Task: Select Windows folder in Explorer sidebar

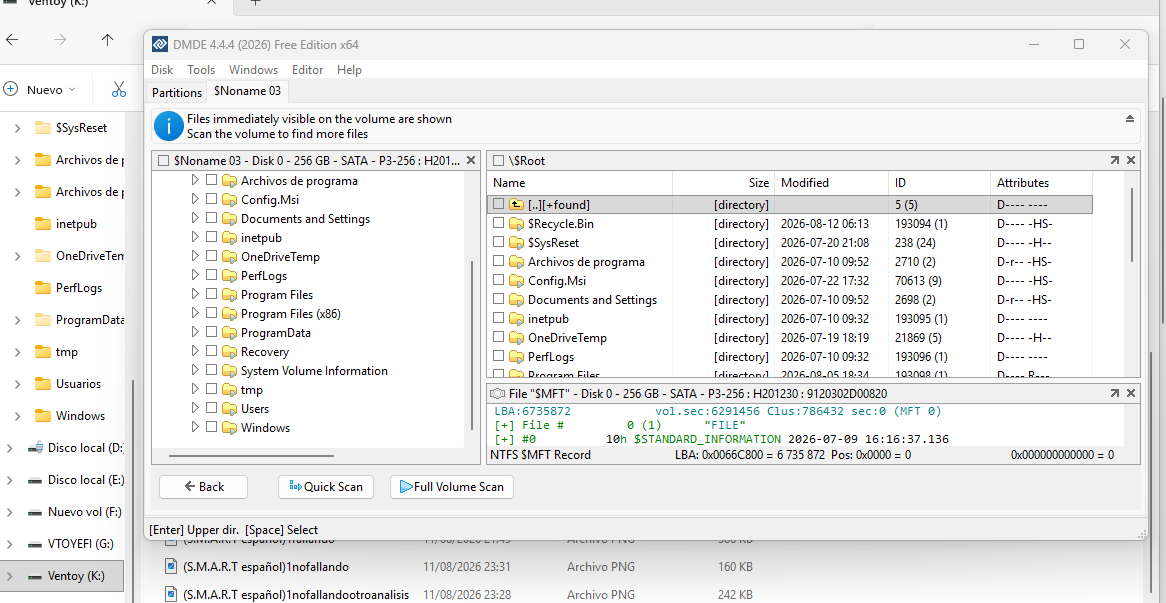Action: point(80,416)
